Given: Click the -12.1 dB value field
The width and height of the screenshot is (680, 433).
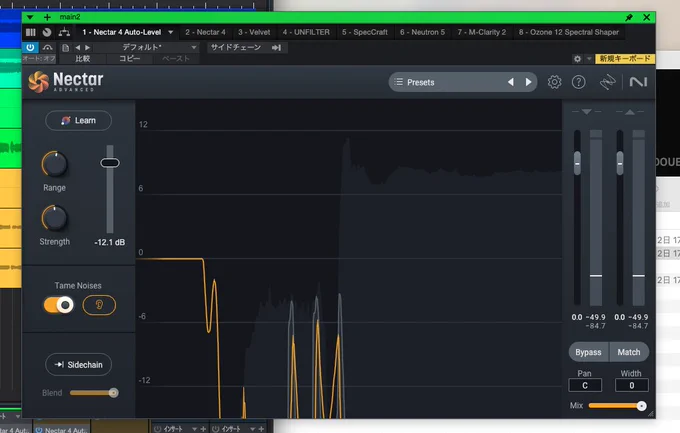Looking at the screenshot, I should point(110,242).
